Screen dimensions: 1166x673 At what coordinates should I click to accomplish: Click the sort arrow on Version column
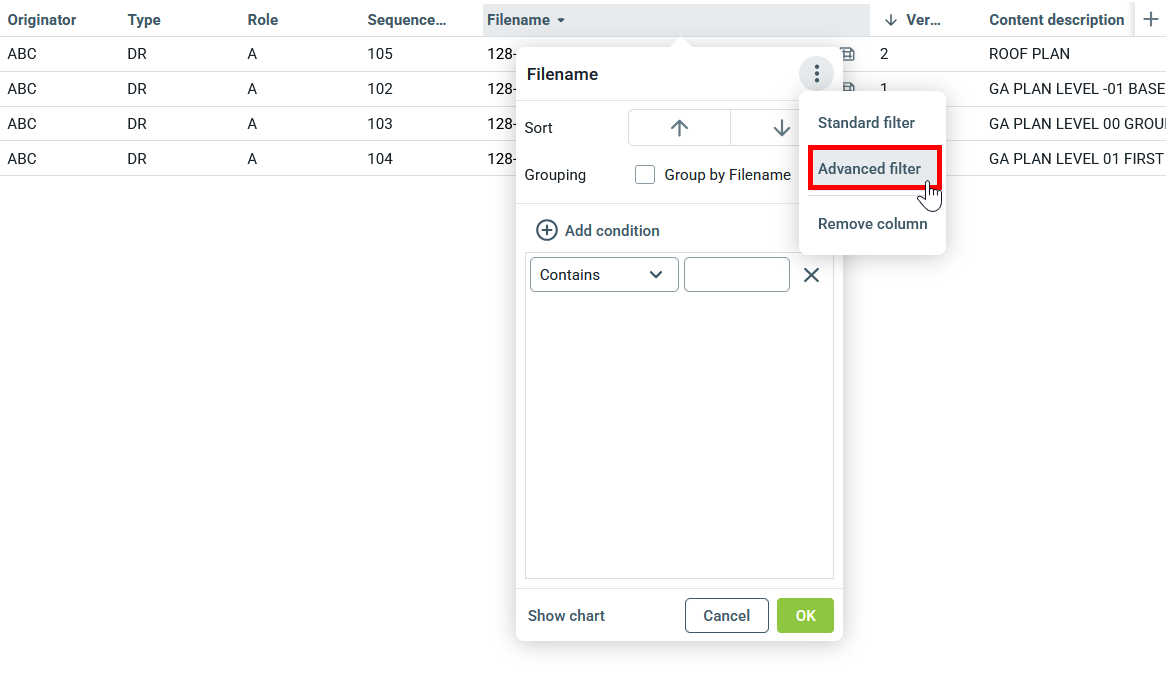tap(891, 20)
